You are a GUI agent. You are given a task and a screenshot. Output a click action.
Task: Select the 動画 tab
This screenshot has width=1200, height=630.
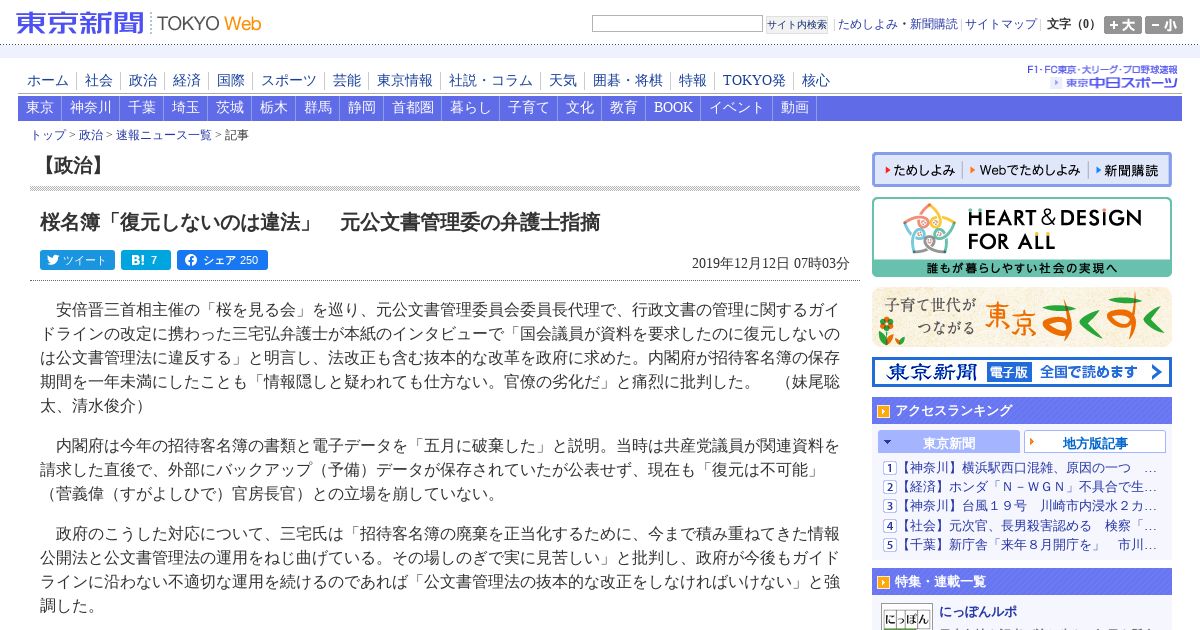tap(795, 108)
